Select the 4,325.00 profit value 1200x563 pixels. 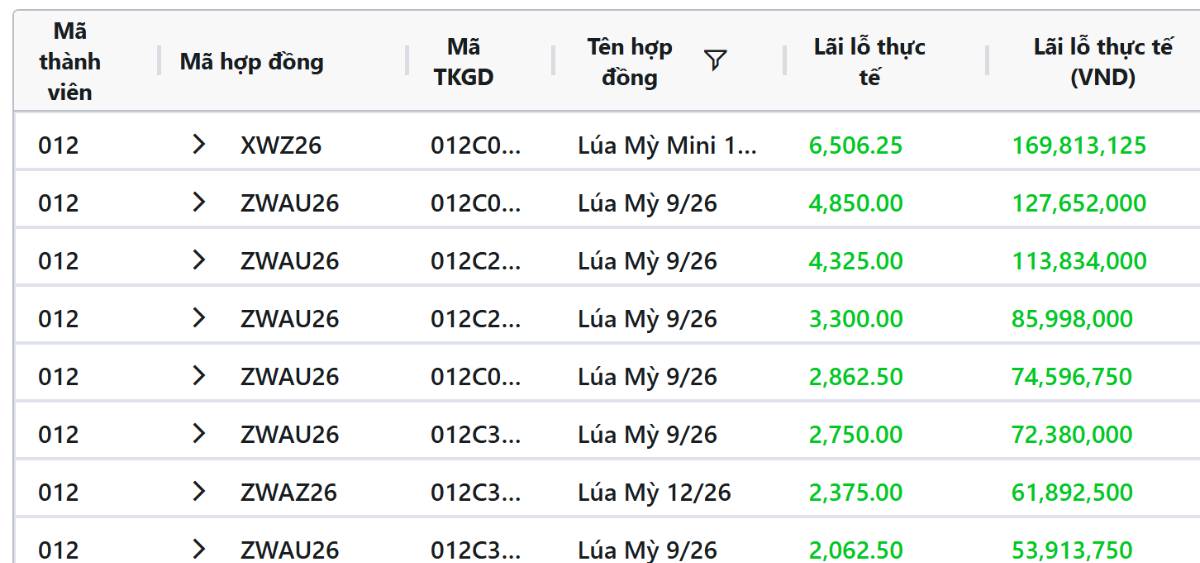(857, 262)
